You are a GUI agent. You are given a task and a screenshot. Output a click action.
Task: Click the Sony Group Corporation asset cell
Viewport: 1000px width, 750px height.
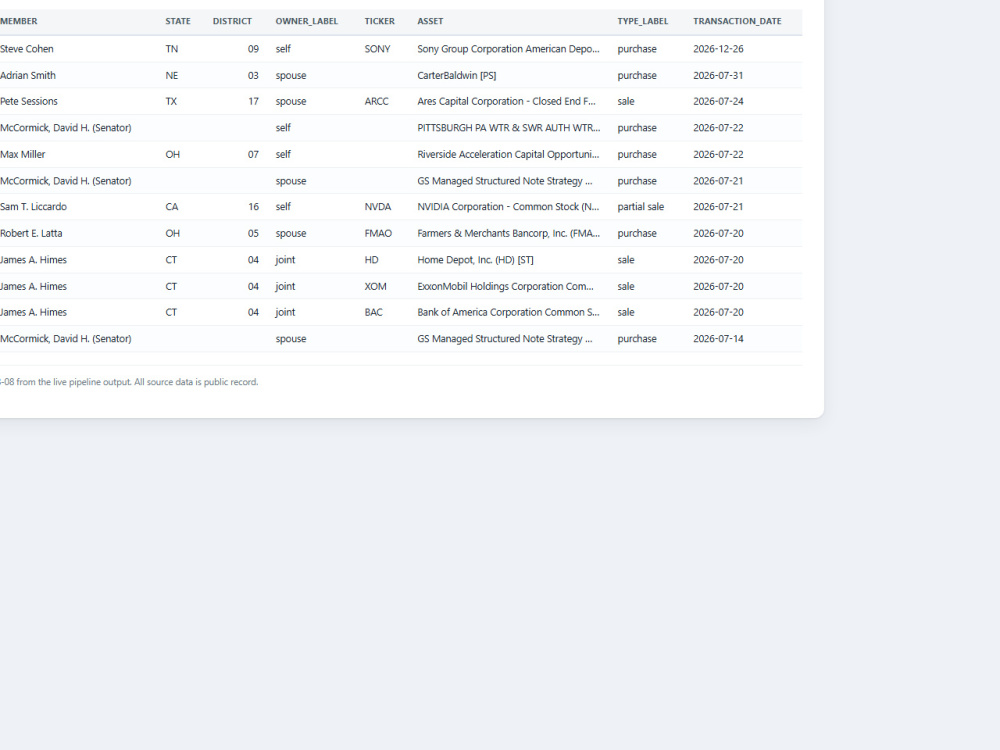[x=508, y=48]
